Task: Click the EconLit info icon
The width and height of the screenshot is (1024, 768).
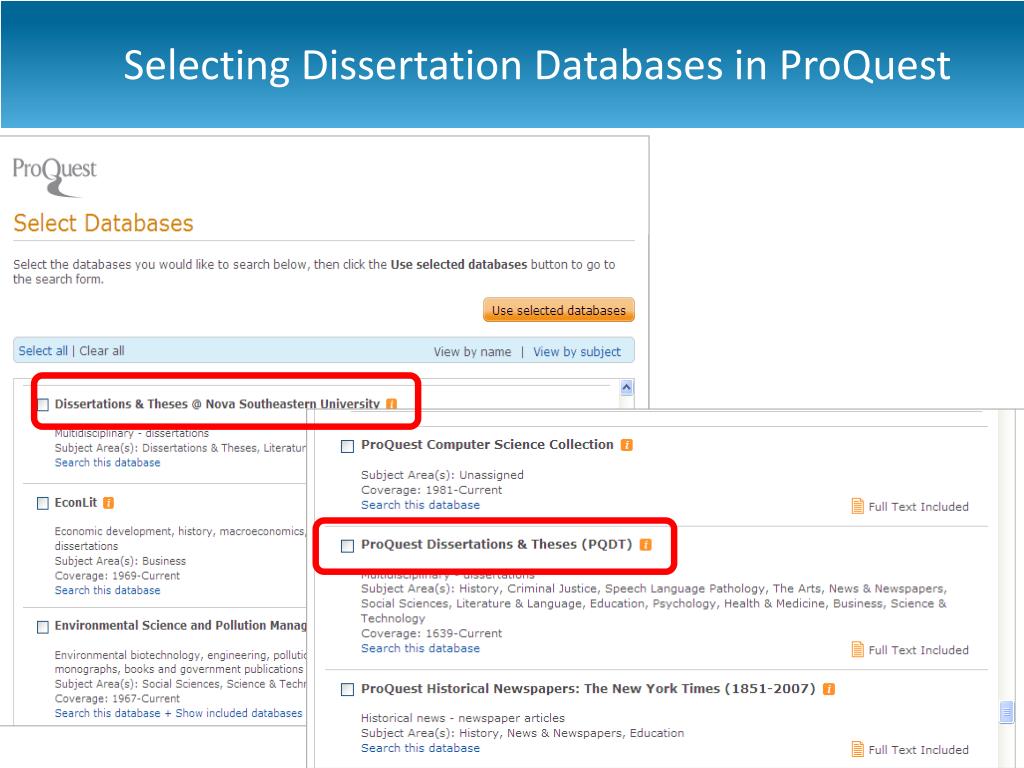Action: (x=108, y=503)
